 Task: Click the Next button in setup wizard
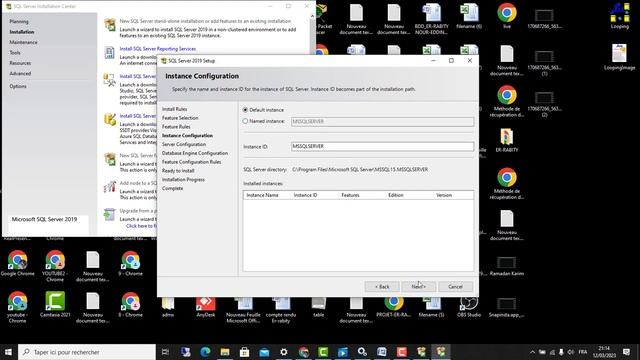pyautogui.click(x=418, y=287)
